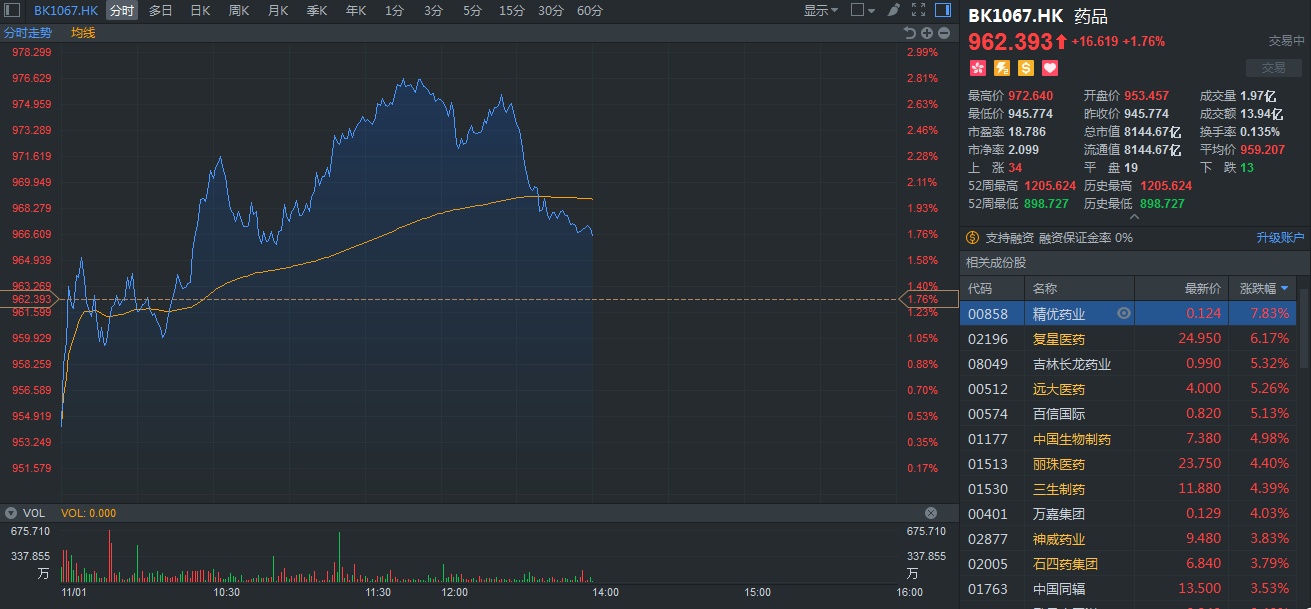The height and width of the screenshot is (609, 1311).
Task: Click the Hong Kong market flag icon
Action: (x=977, y=68)
